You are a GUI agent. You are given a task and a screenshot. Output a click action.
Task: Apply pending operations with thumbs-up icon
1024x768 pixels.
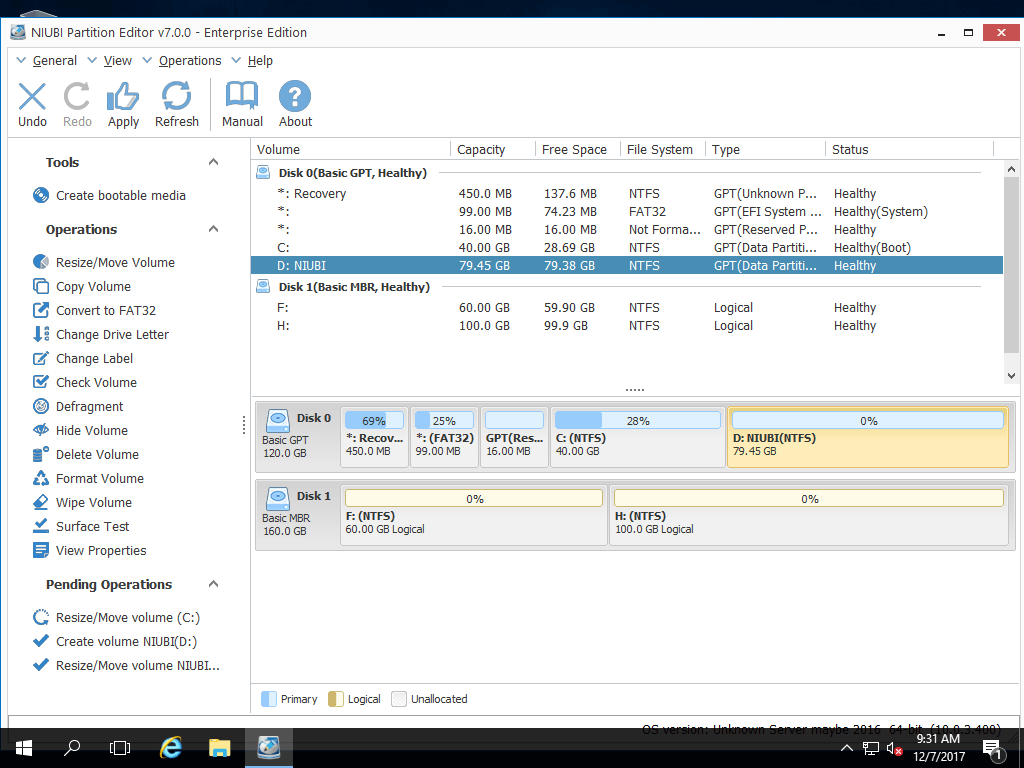123,97
